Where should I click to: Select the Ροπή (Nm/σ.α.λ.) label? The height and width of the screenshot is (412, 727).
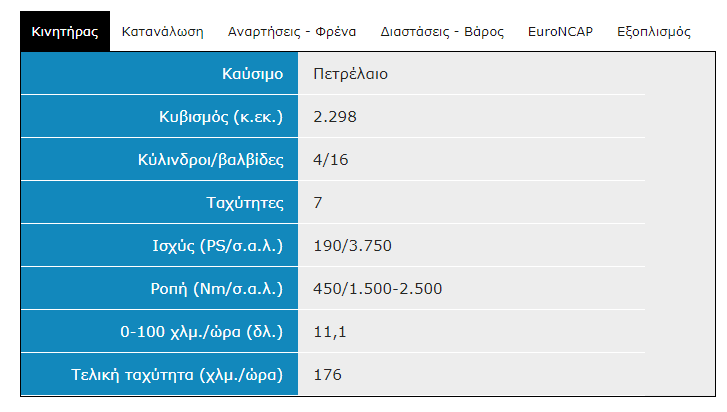(x=217, y=289)
